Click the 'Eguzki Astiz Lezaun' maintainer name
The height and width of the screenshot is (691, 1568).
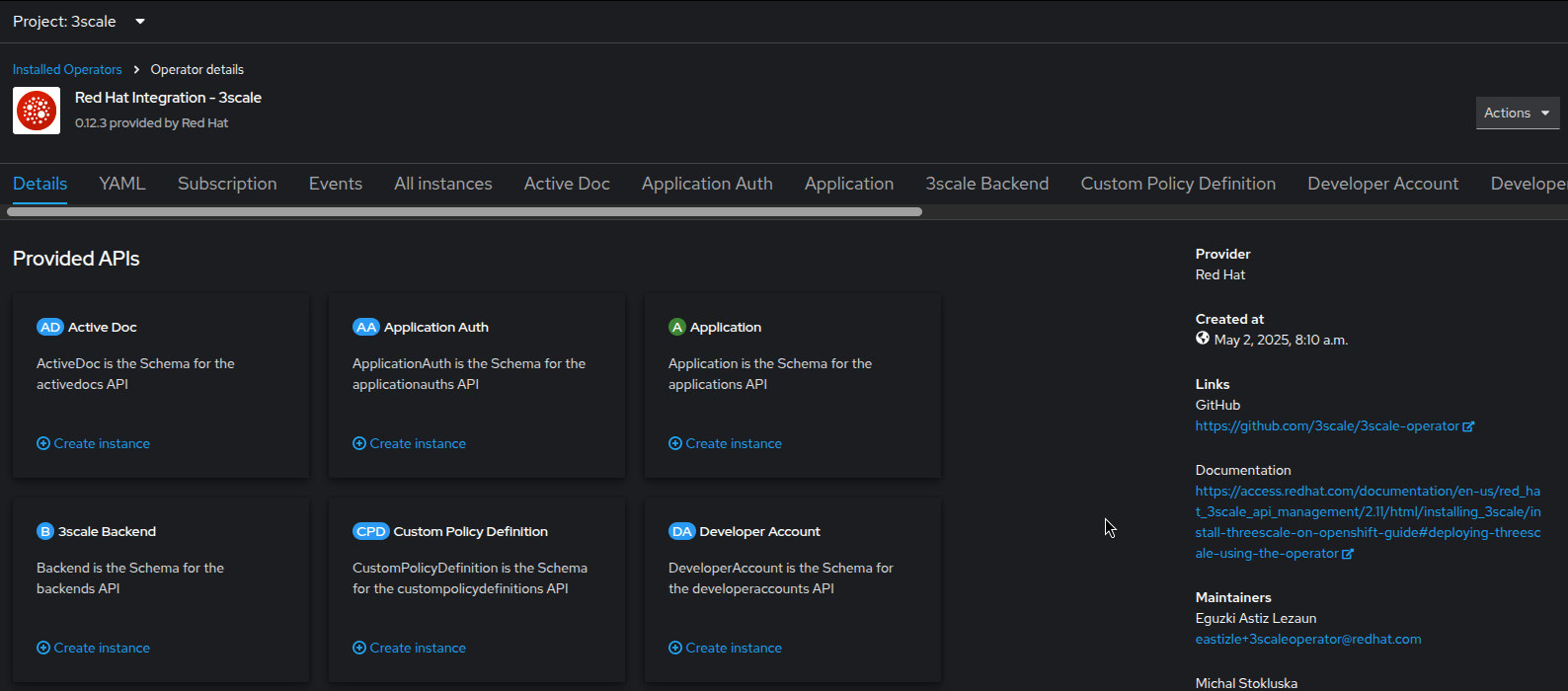[1256, 619]
